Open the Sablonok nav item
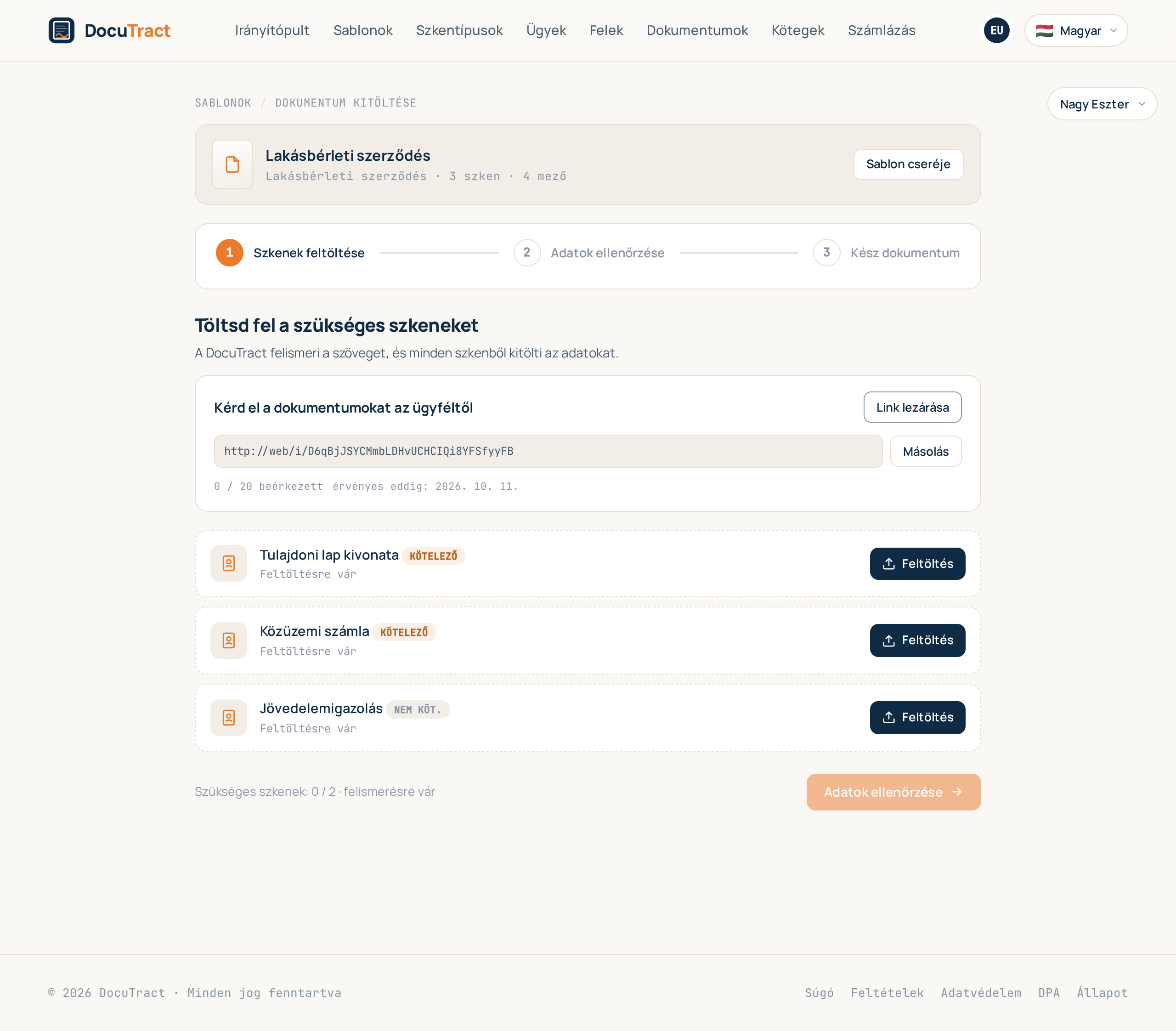1176x1031 pixels. (363, 30)
